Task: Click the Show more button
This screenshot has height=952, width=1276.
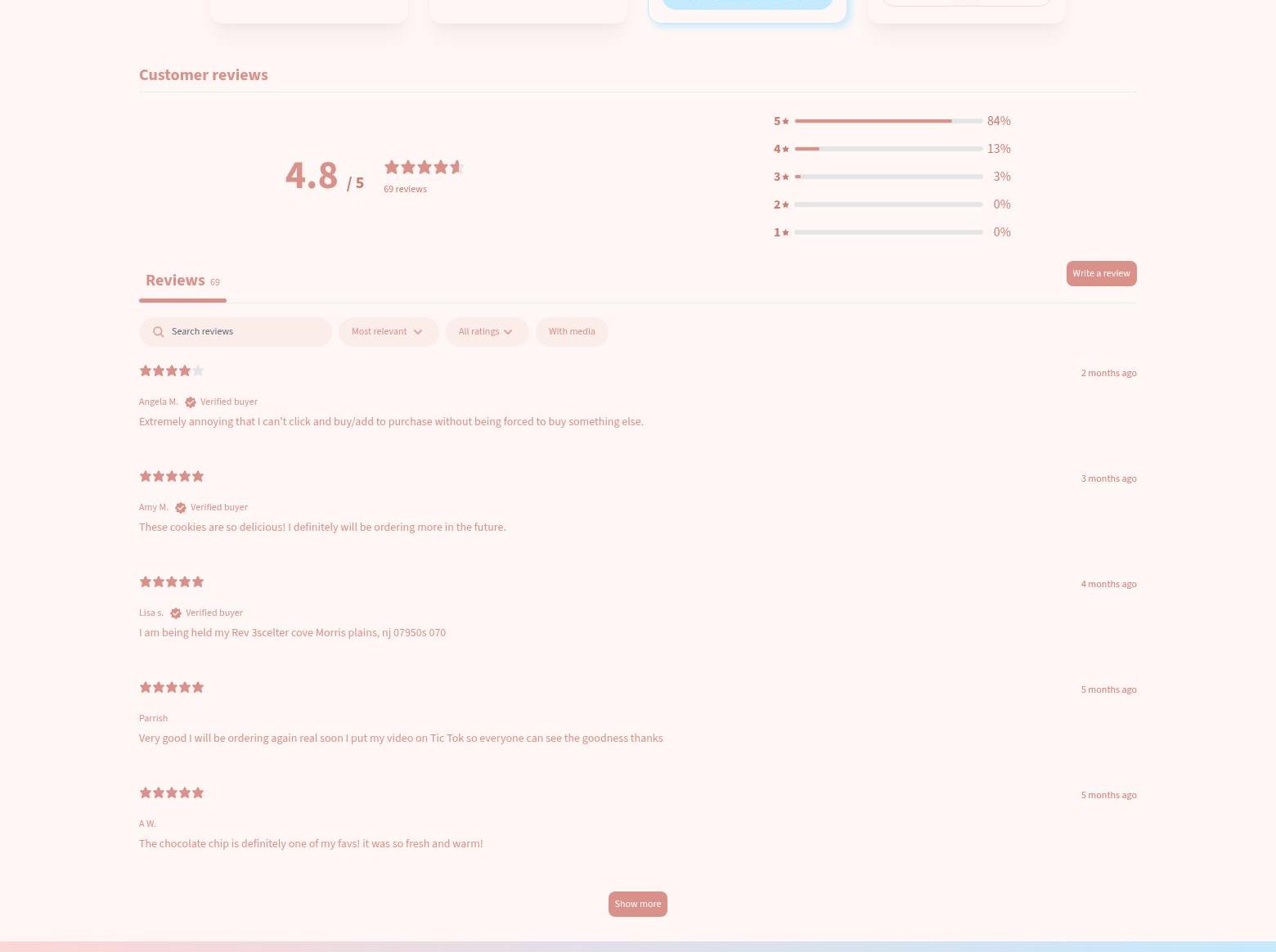Action: pos(638,904)
